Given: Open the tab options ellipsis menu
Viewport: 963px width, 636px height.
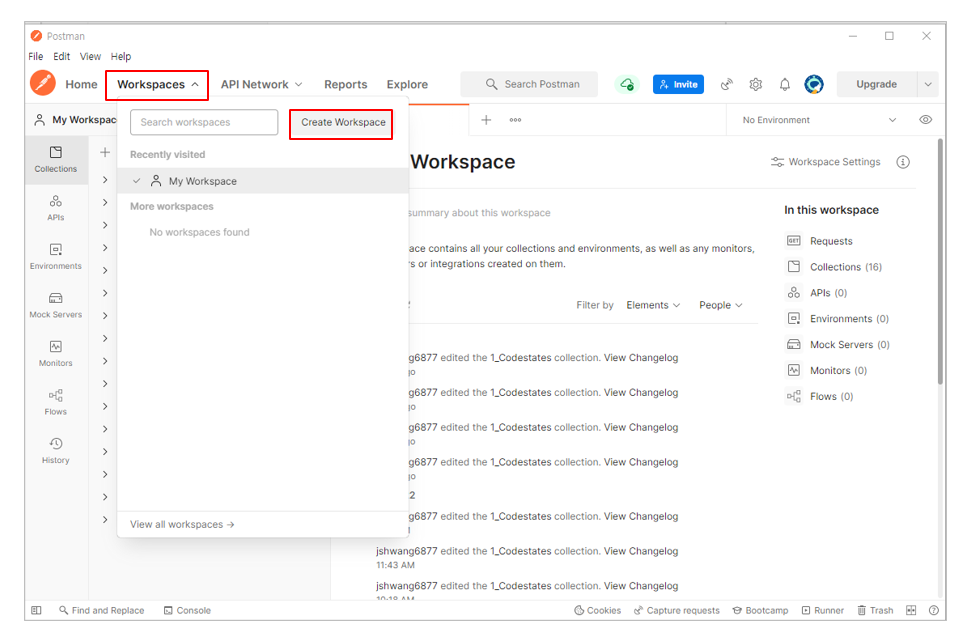Looking at the screenshot, I should [515, 120].
